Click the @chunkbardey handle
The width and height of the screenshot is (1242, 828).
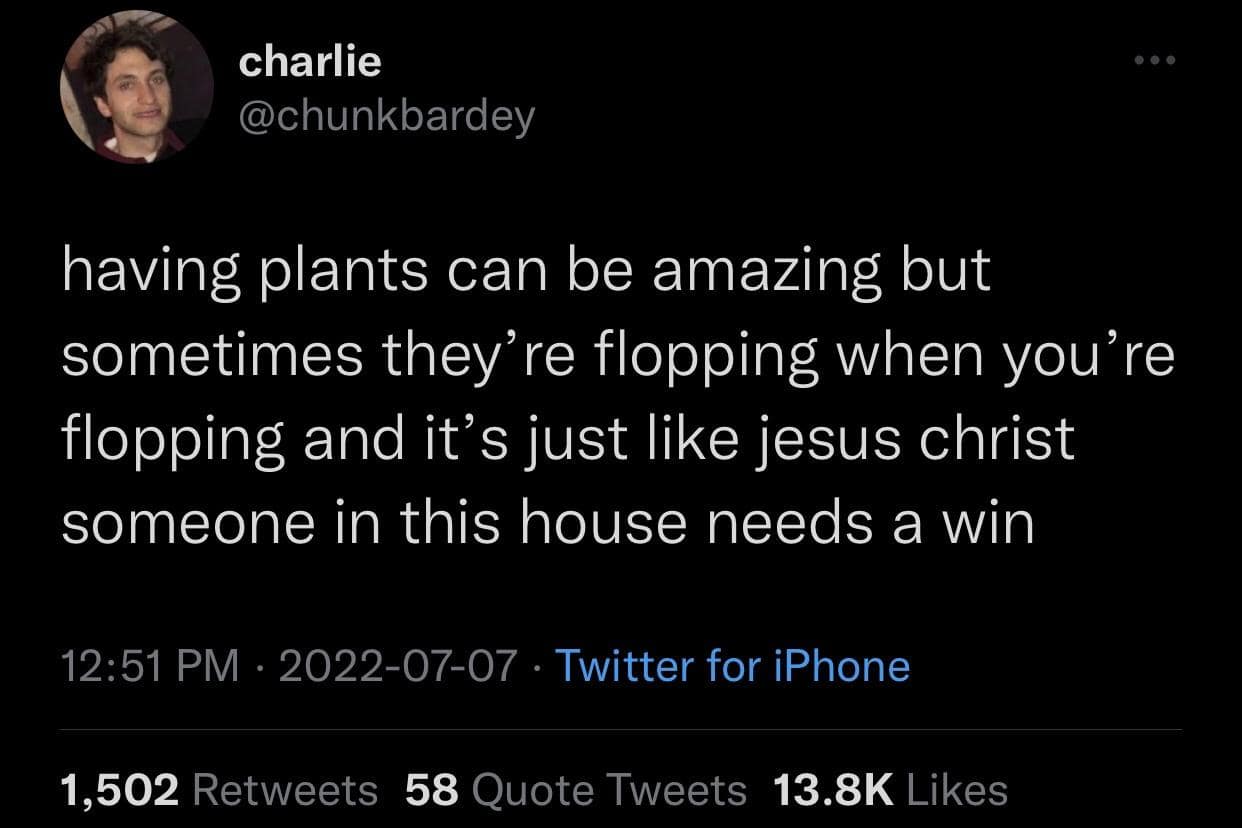pyautogui.click(x=387, y=118)
